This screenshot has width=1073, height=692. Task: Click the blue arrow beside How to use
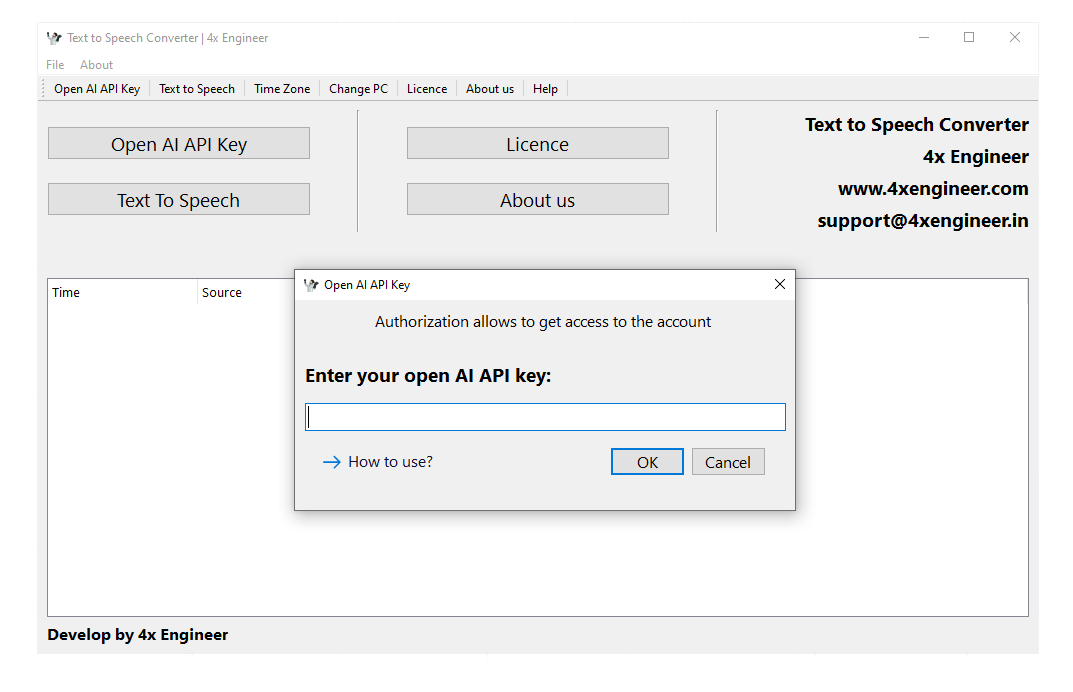point(332,463)
